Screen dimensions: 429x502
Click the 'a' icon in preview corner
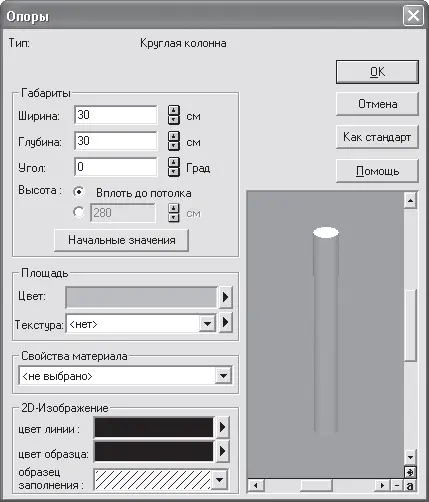410,485
